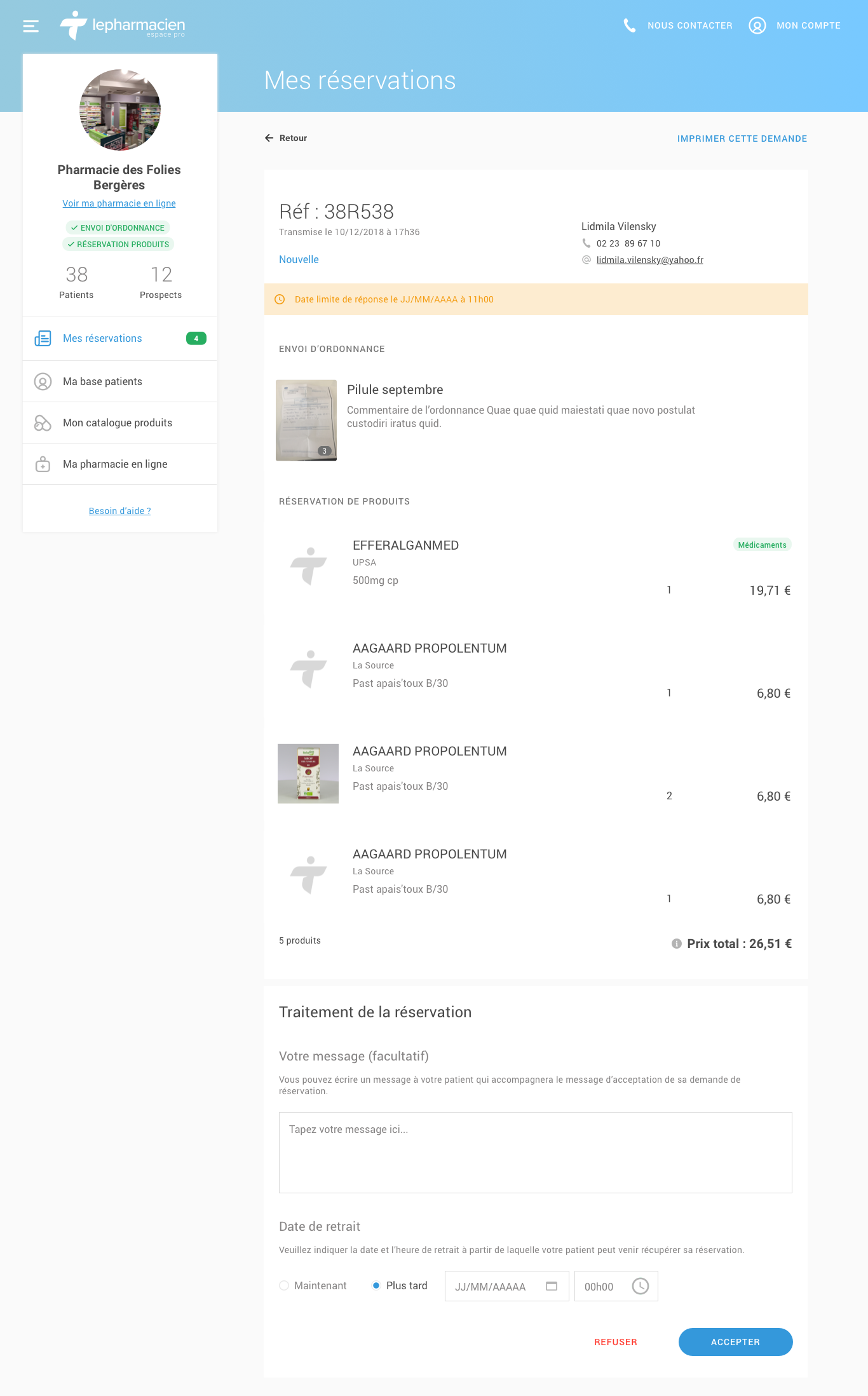This screenshot has height=1396, width=868.
Task: Click the 38 Patients counter
Action: tap(76, 281)
